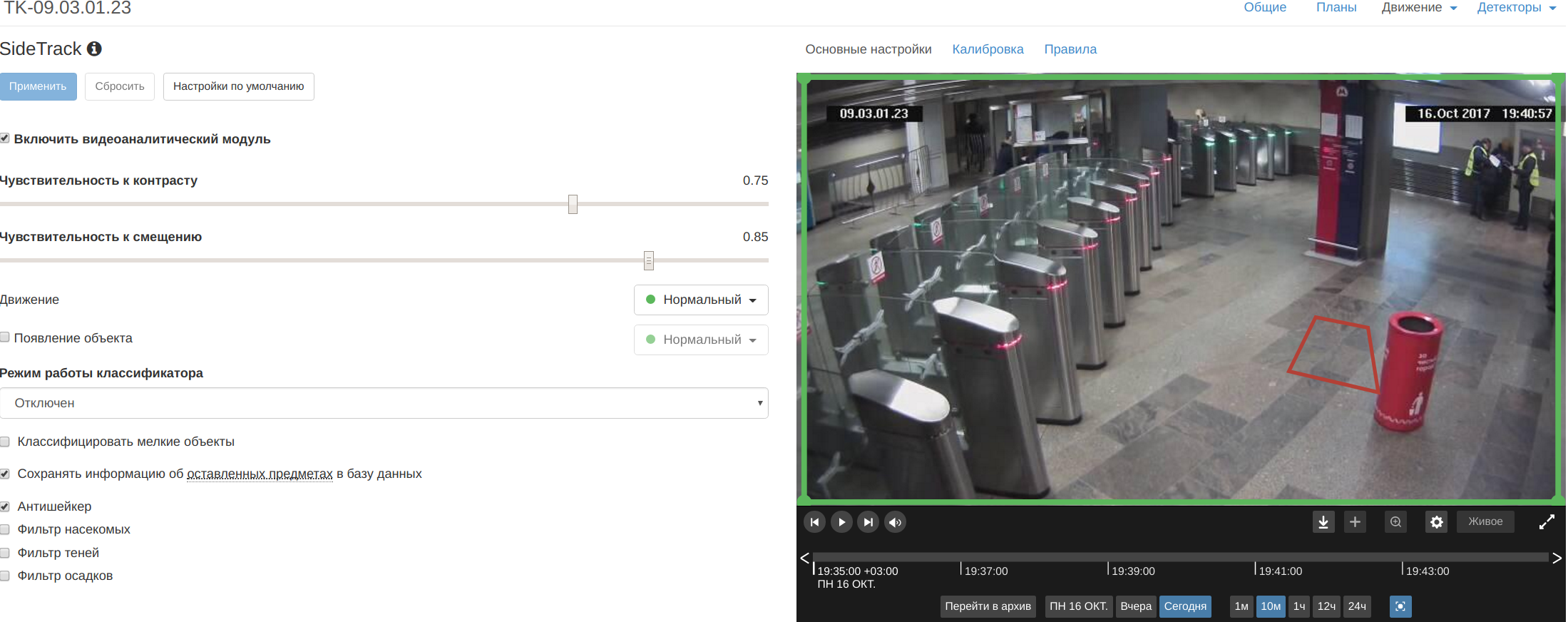Select Сегодня date button
Image resolution: width=1568 pixels, height=622 pixels.
pos(1185,606)
